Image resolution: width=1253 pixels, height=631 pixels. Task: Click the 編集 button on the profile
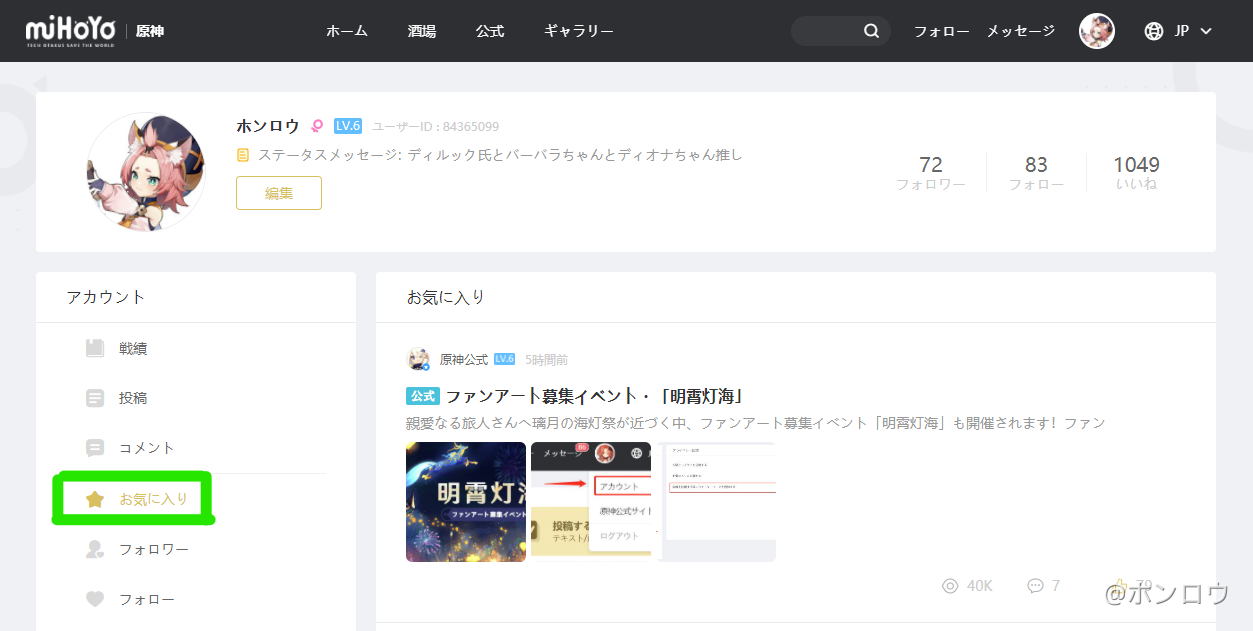tap(278, 192)
